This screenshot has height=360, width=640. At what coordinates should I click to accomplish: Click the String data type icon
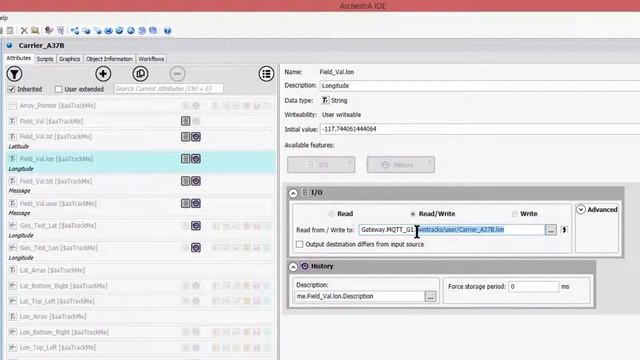325,100
